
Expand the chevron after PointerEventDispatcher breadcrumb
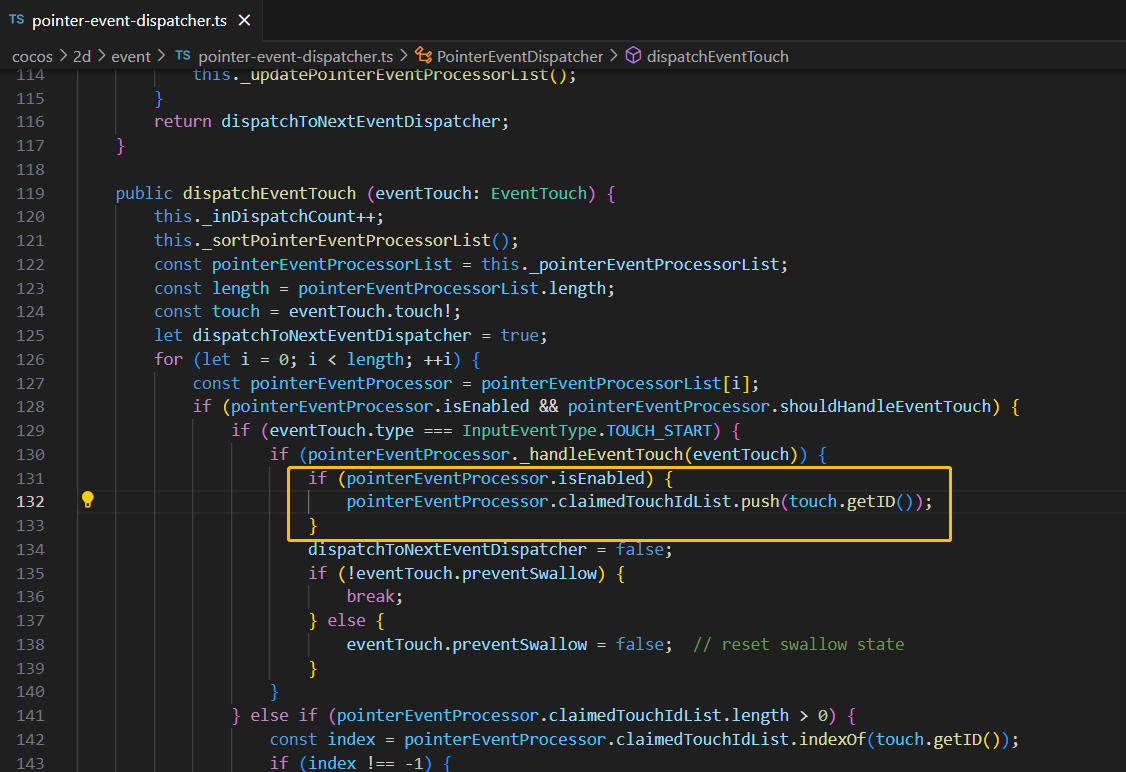click(613, 55)
